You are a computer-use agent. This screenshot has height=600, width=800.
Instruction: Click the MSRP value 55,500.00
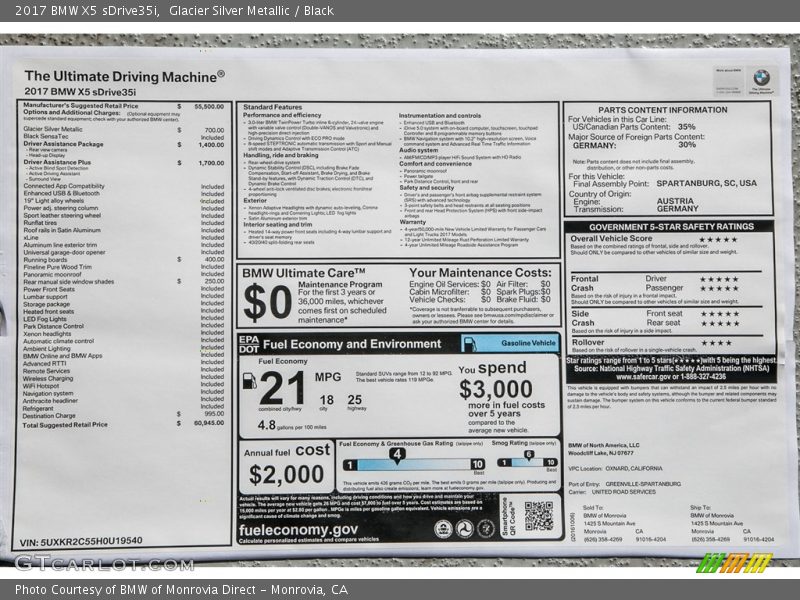(209, 107)
